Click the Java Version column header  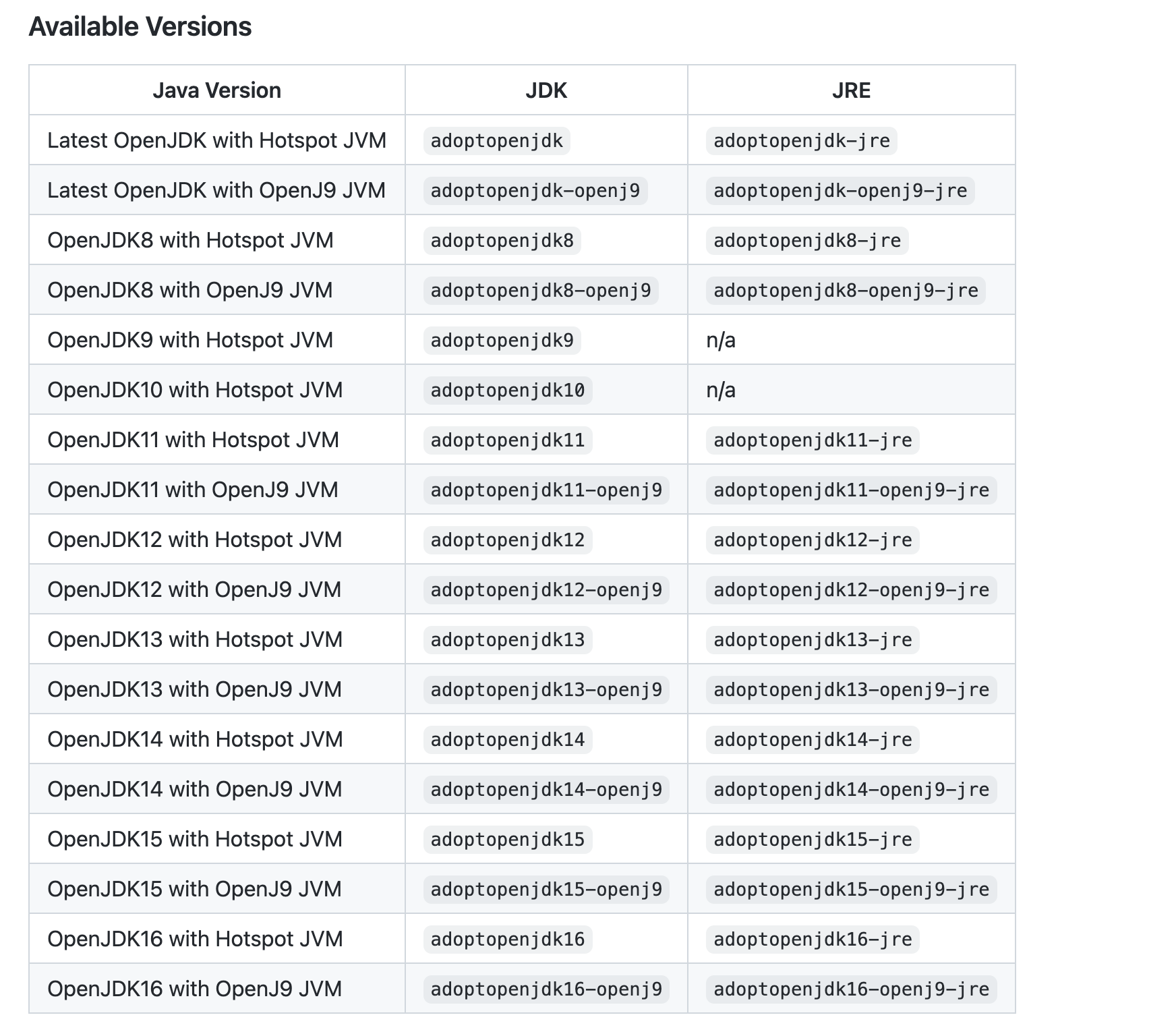(x=216, y=90)
